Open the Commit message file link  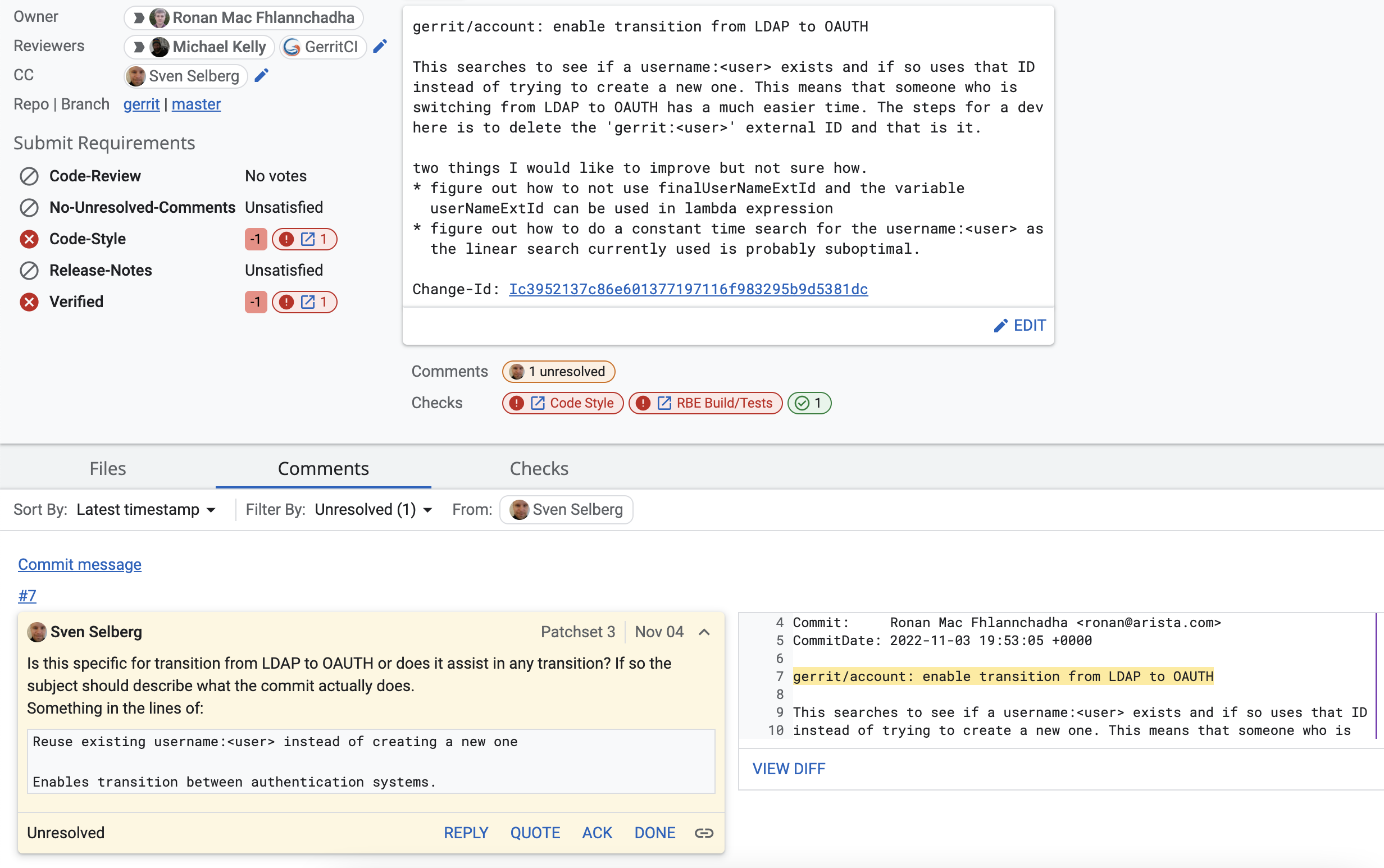point(80,564)
